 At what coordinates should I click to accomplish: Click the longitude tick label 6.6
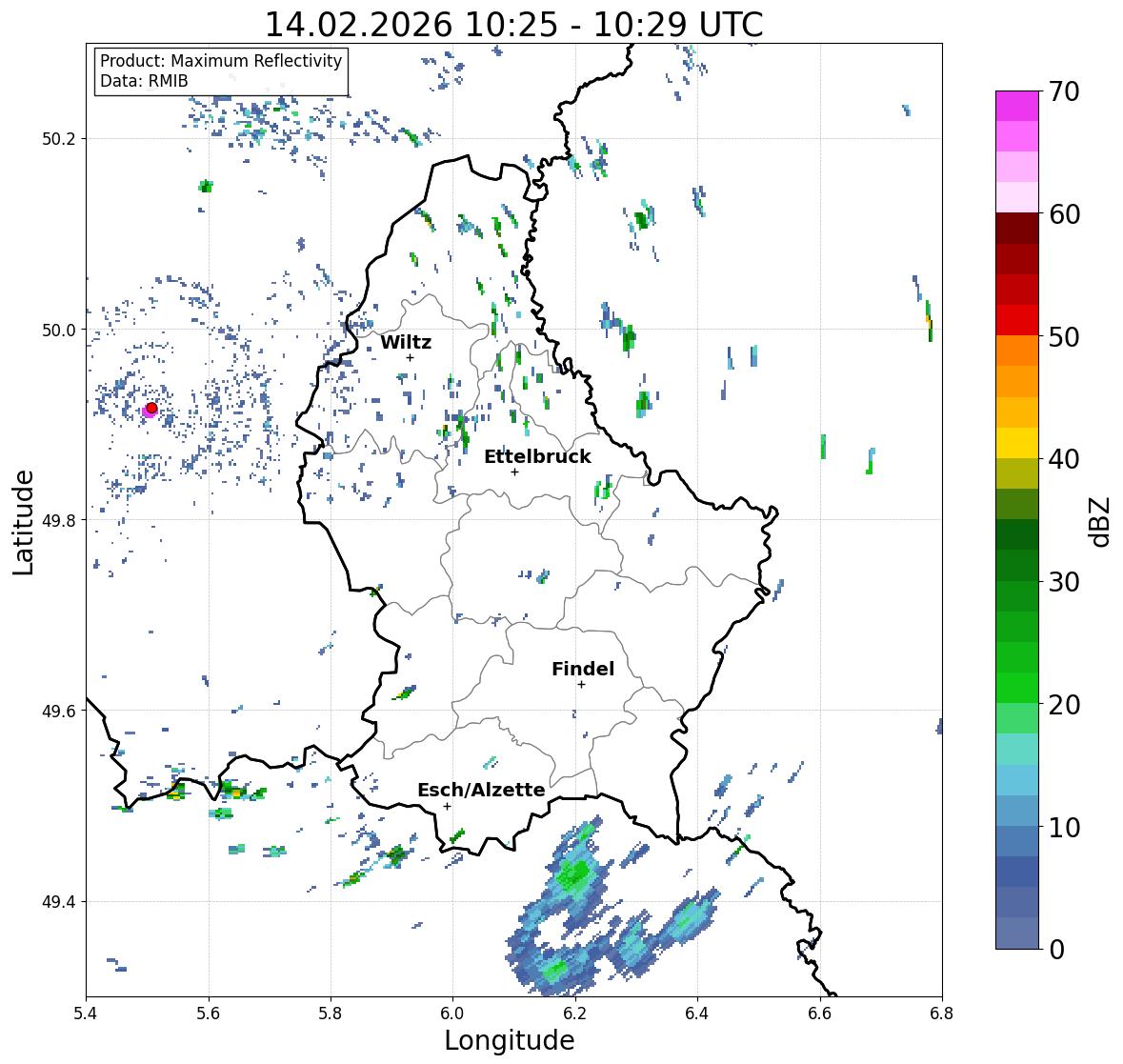[x=820, y=1014]
